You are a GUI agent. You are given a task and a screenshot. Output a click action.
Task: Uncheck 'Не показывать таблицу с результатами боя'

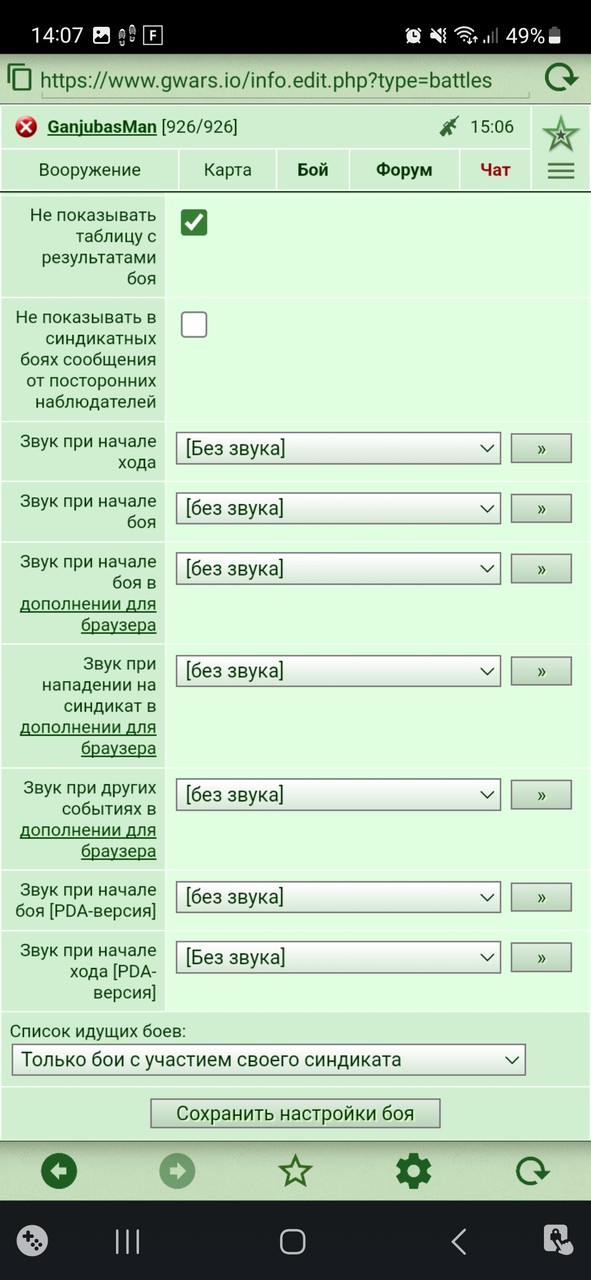[194, 222]
